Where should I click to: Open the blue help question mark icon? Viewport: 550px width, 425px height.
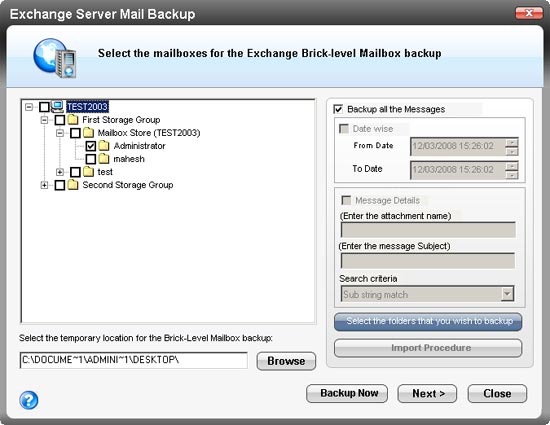[x=28, y=400]
